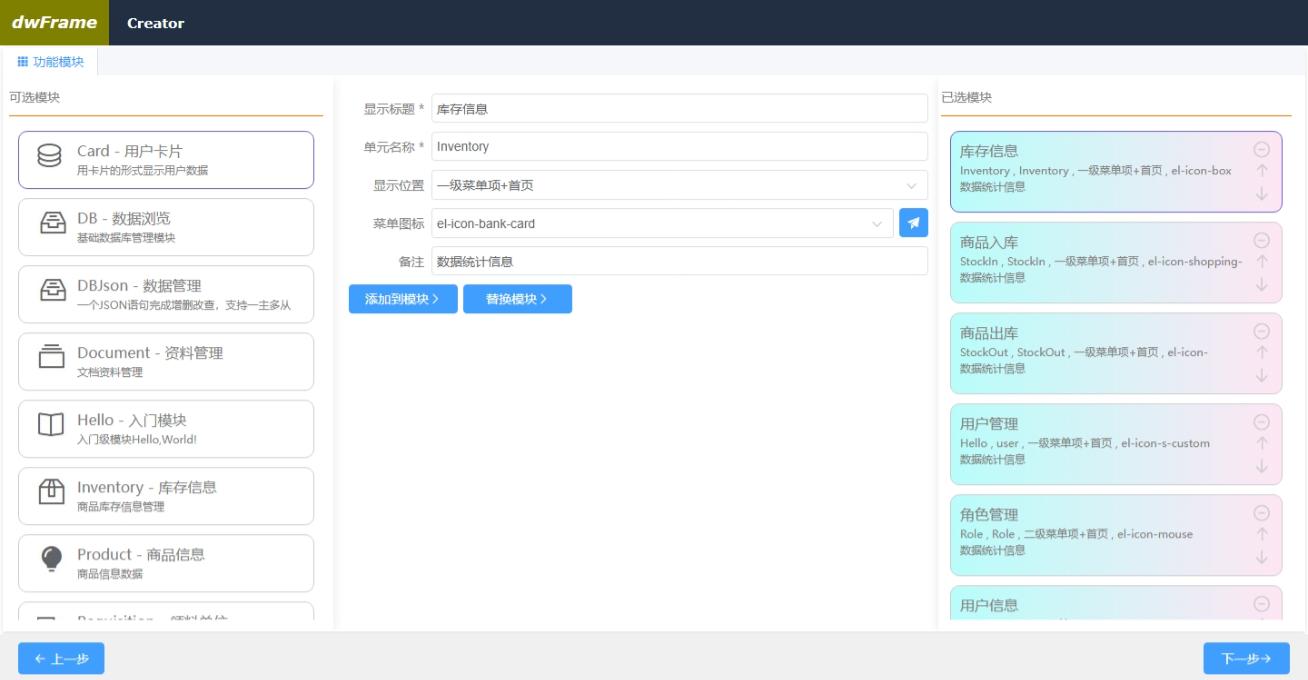Click the blue send icon beside 菜单图标
The width and height of the screenshot is (1308, 680).
[x=913, y=224]
